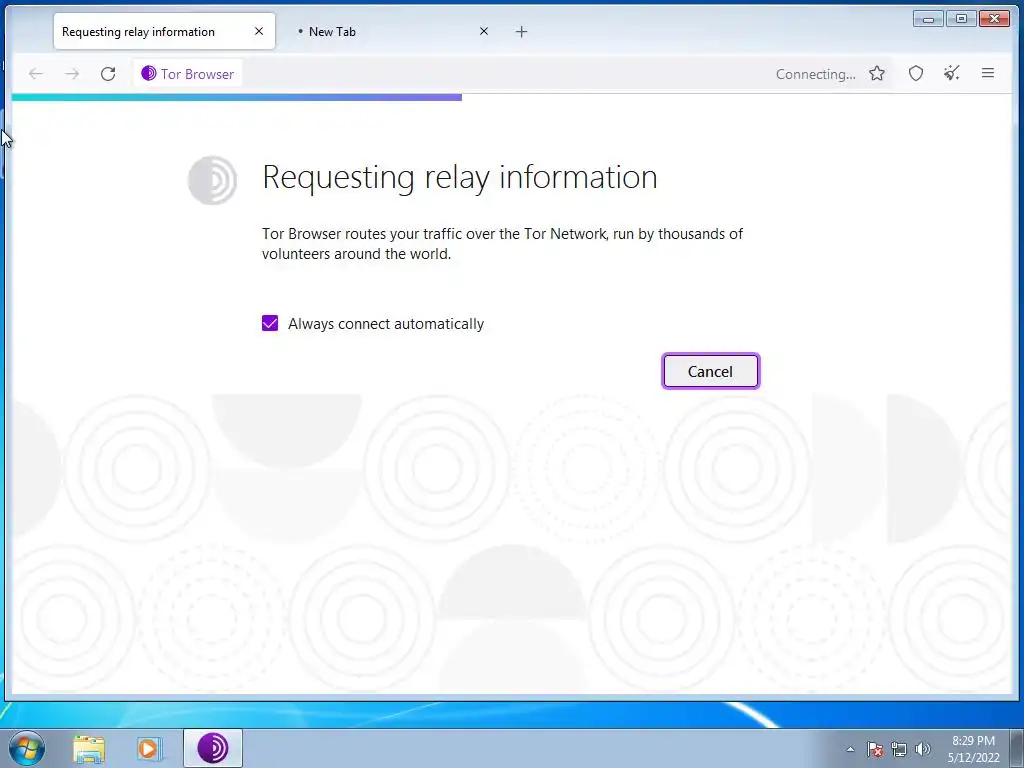This screenshot has width=1024, height=768.
Task: Show hidden system tray icons
Action: click(x=850, y=749)
